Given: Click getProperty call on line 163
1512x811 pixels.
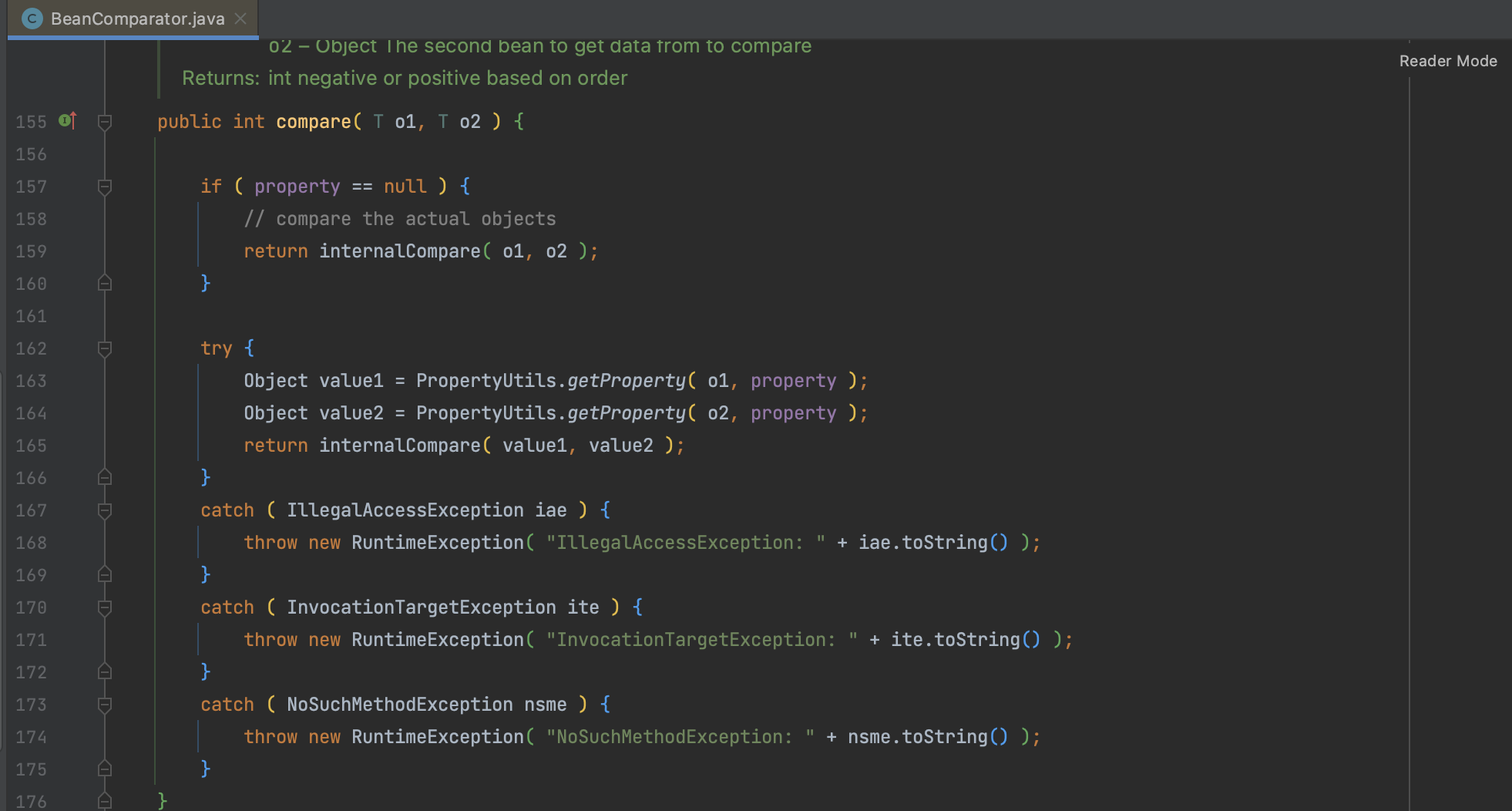Looking at the screenshot, I should point(627,381).
